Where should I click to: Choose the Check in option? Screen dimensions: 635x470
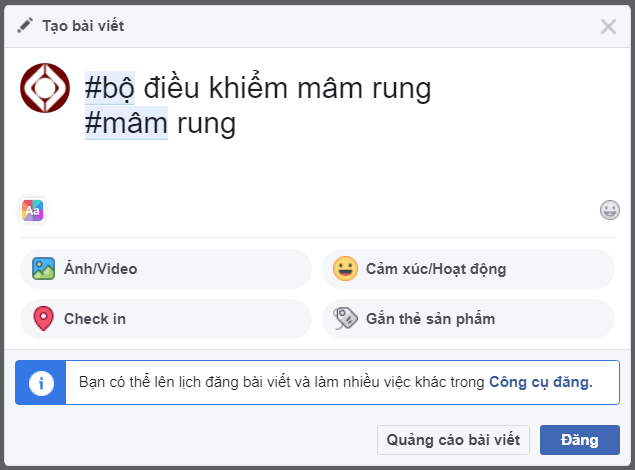(x=95, y=319)
